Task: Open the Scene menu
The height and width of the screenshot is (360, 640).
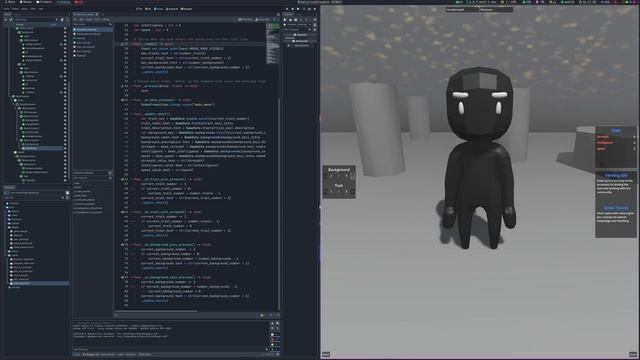Action: coord(6,9)
